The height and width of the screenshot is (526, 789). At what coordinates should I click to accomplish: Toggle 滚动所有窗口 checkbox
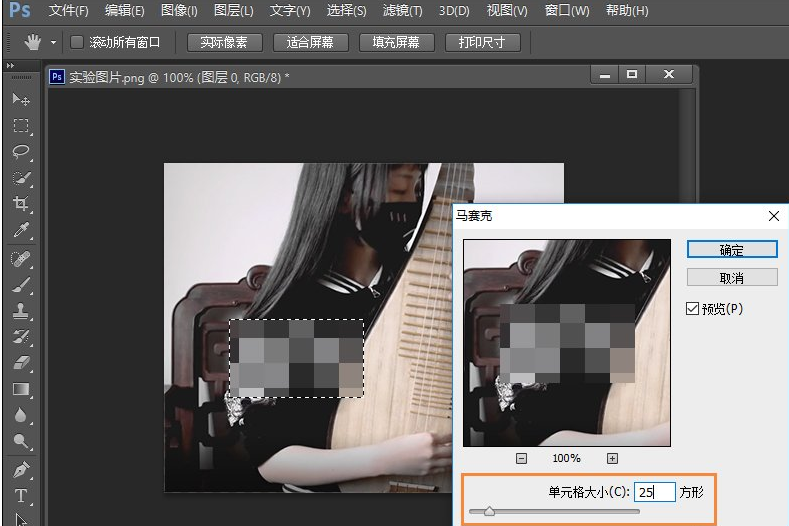[x=76, y=42]
